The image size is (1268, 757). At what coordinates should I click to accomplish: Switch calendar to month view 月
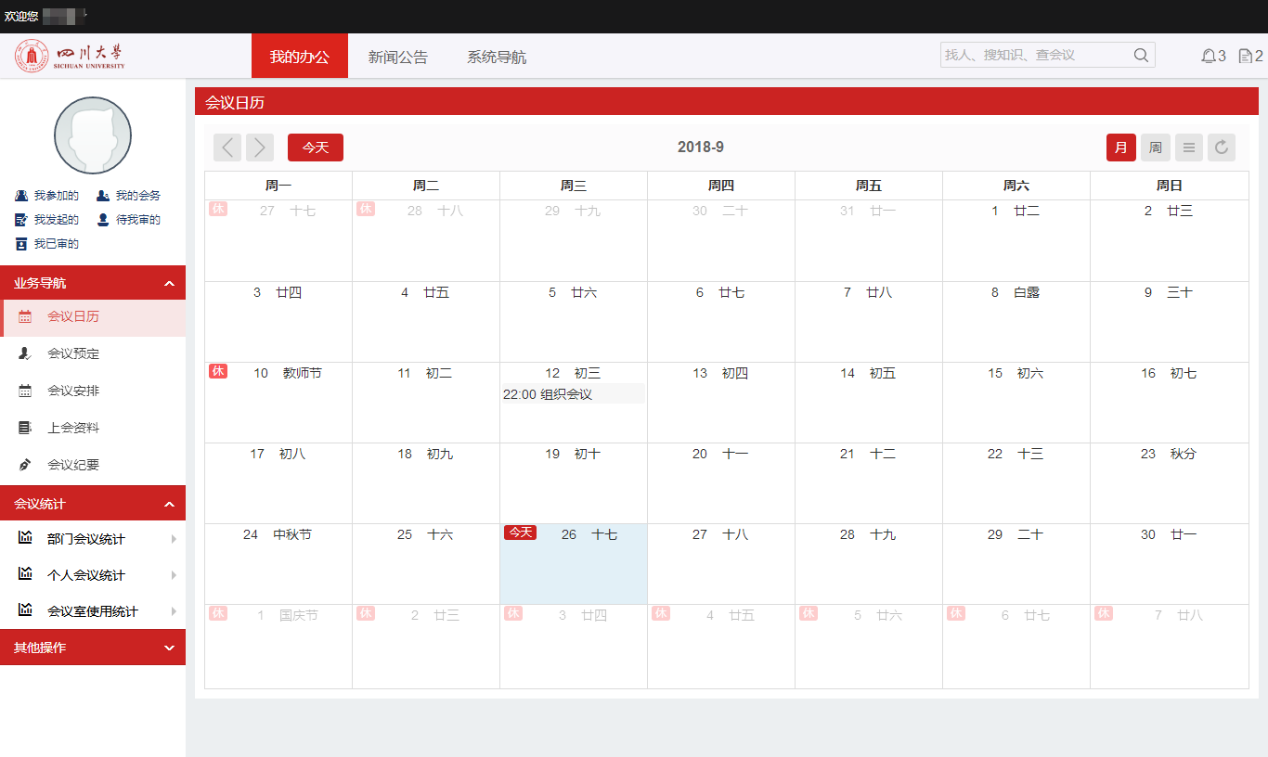click(1121, 148)
